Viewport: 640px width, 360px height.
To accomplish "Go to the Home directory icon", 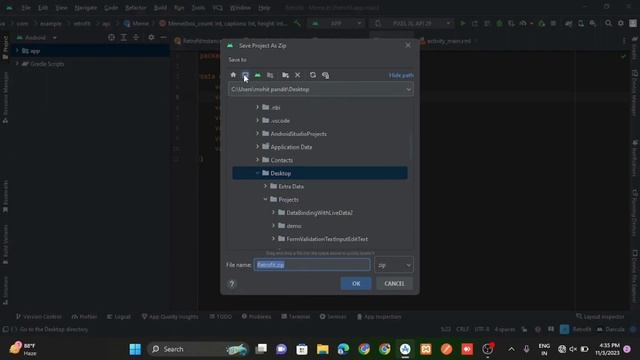I will pos(233,75).
